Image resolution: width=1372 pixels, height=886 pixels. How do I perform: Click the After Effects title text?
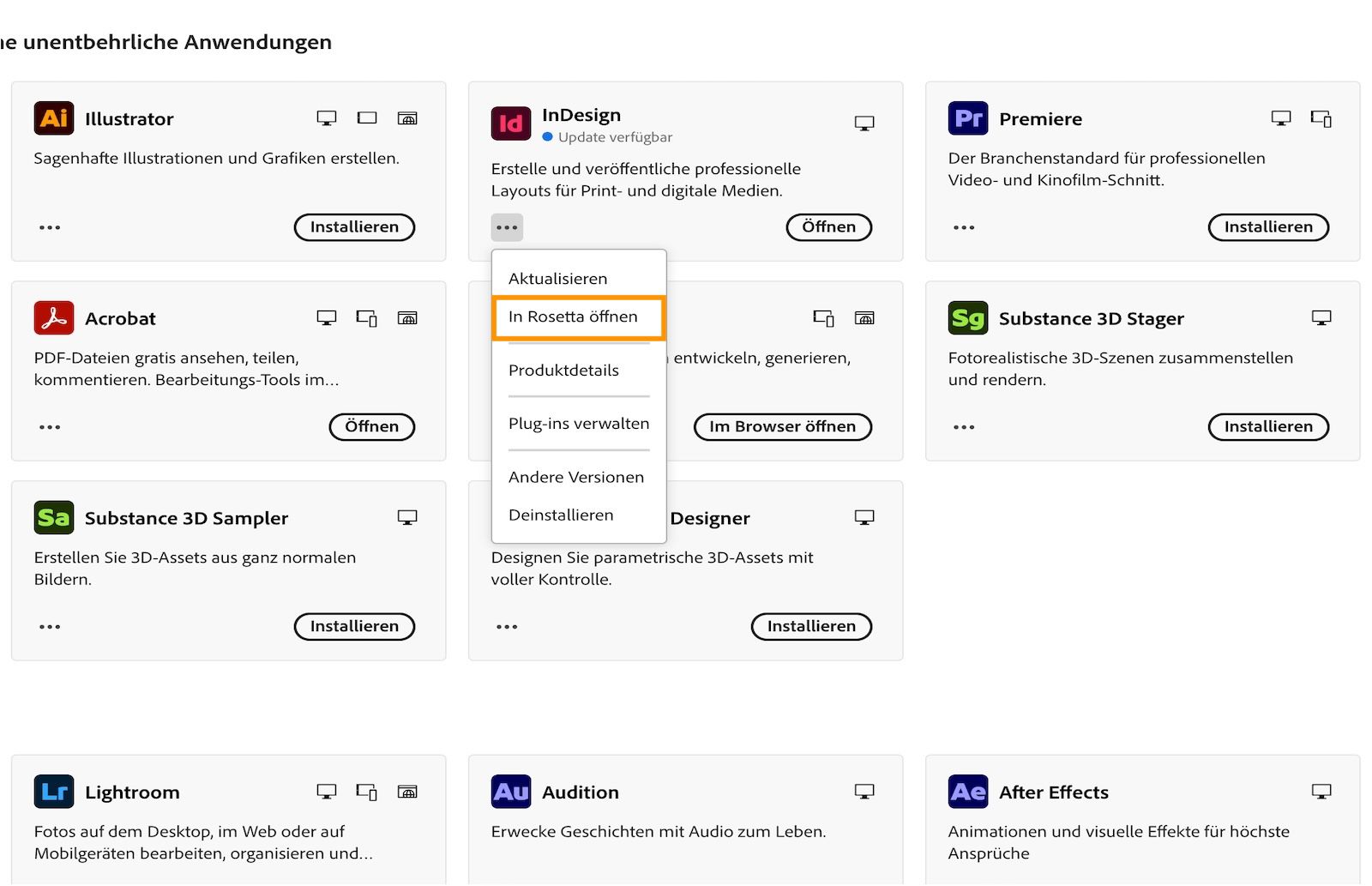(1054, 793)
